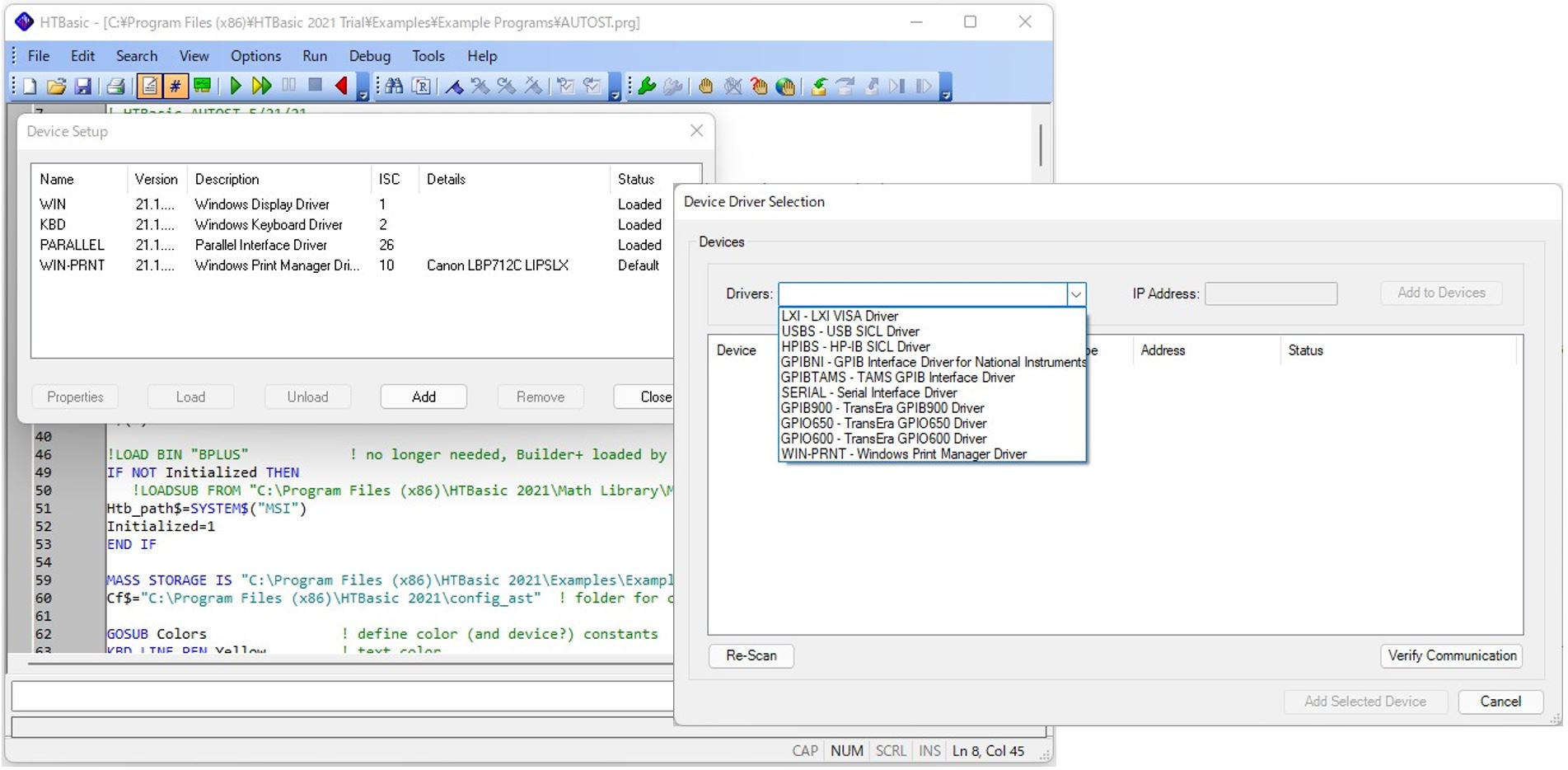Click the Description column header
The height and width of the screenshot is (770, 1568).
coord(279,179)
